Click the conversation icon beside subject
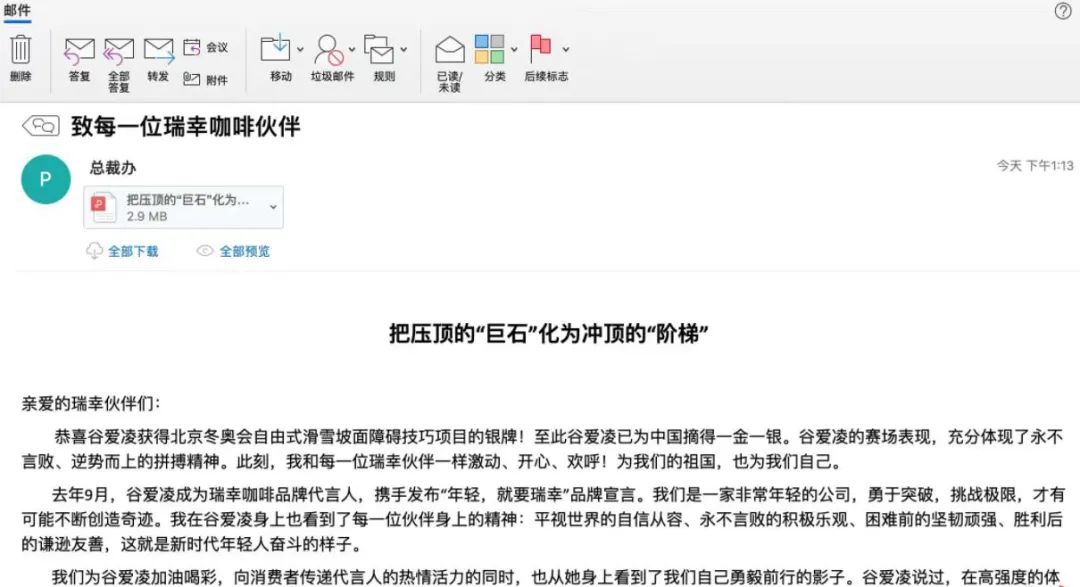This screenshot has height=587, width=1080. coord(41,125)
